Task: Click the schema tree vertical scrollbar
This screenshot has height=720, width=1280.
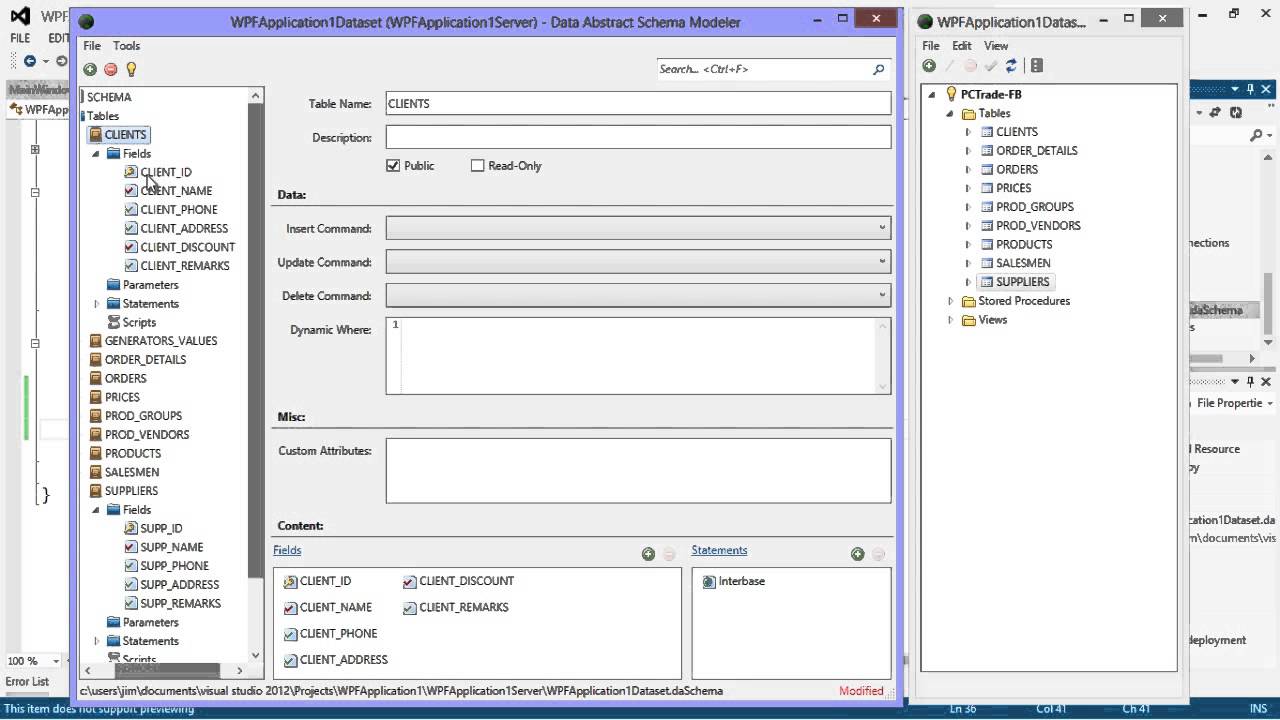Action: tap(256, 375)
